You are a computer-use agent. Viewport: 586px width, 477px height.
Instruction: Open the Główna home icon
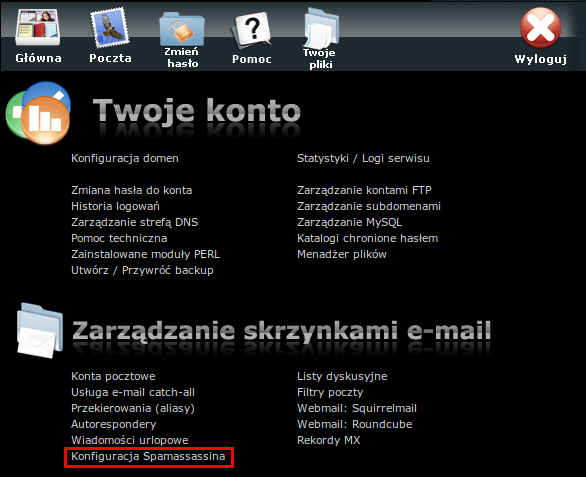38,28
